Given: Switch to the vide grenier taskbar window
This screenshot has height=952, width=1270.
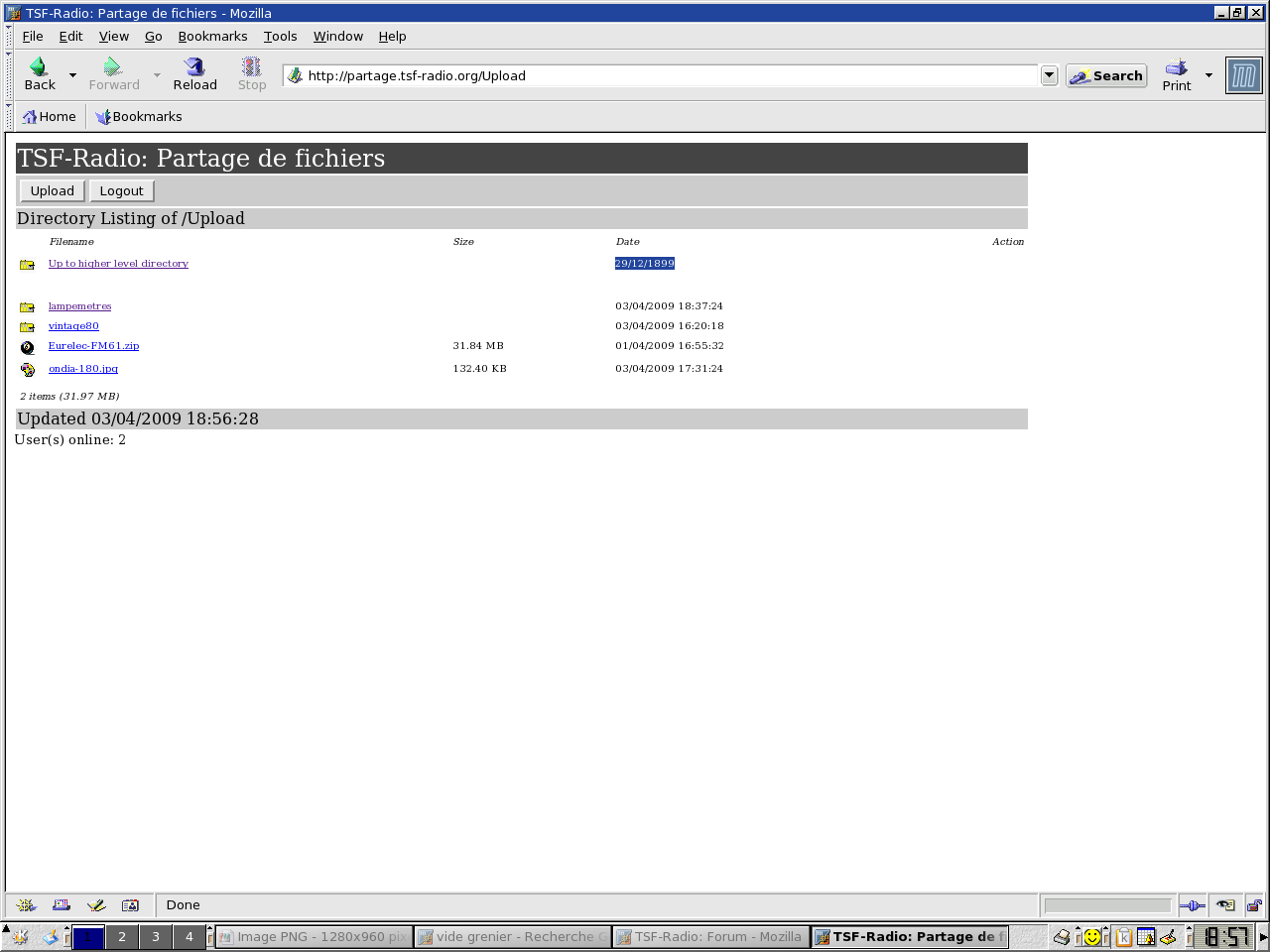Looking at the screenshot, I should (x=512, y=936).
